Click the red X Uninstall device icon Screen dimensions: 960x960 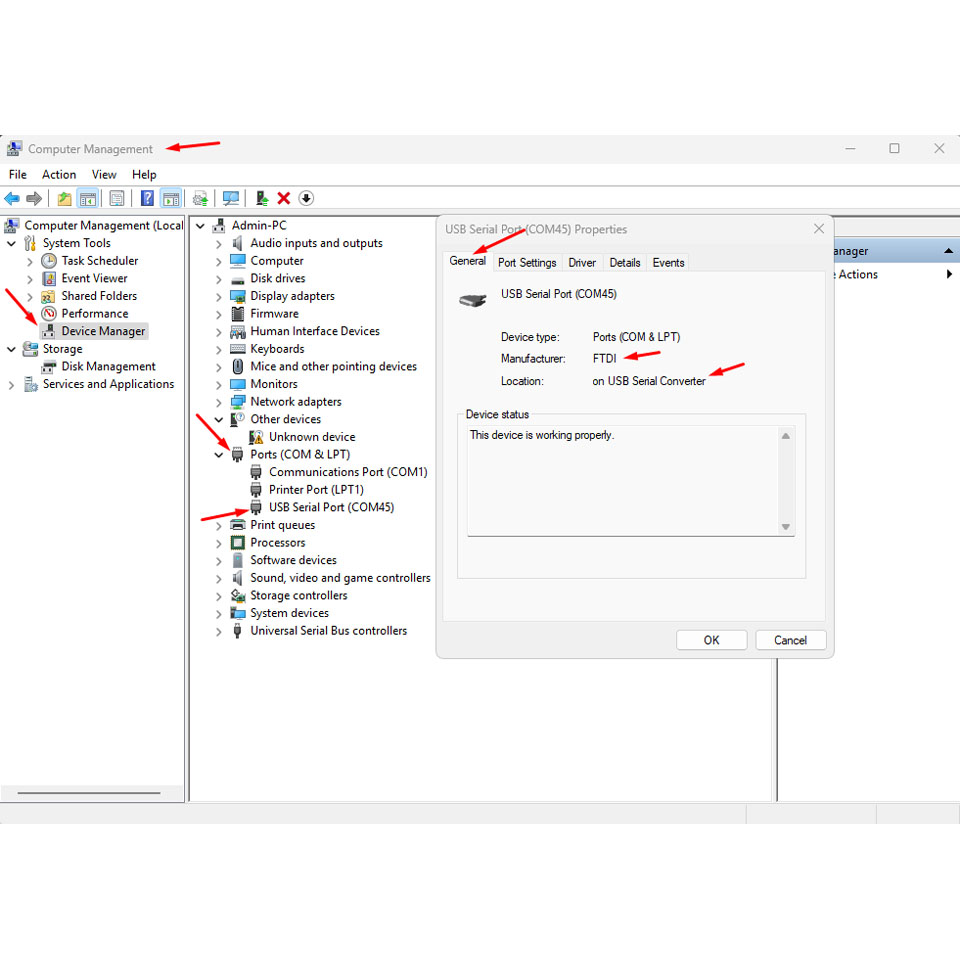[283, 198]
